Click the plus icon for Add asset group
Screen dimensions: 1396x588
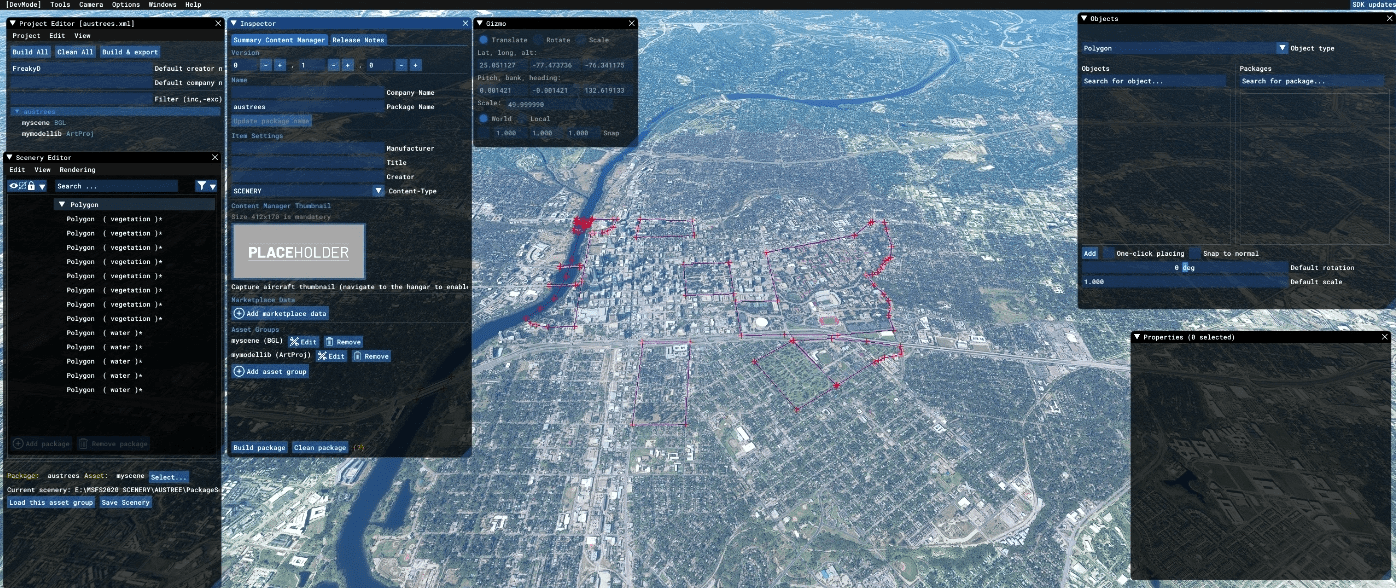point(239,371)
